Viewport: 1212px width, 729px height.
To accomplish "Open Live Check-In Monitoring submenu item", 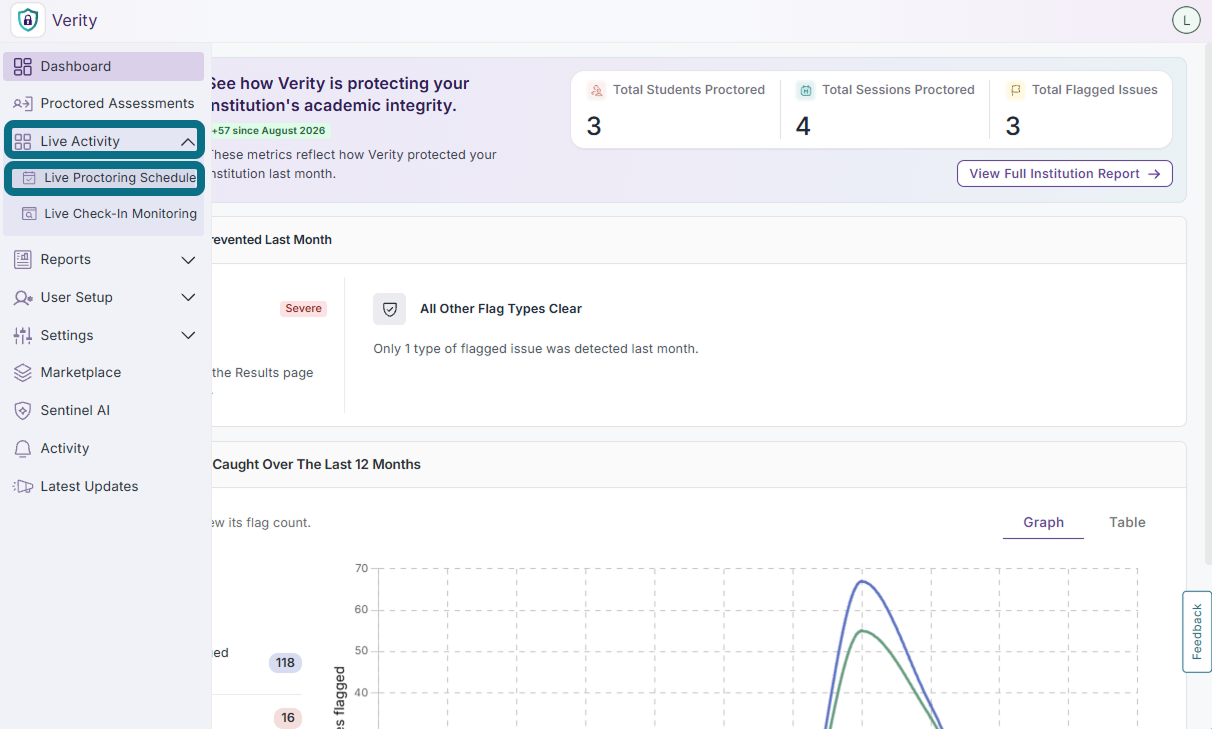I will [108, 214].
